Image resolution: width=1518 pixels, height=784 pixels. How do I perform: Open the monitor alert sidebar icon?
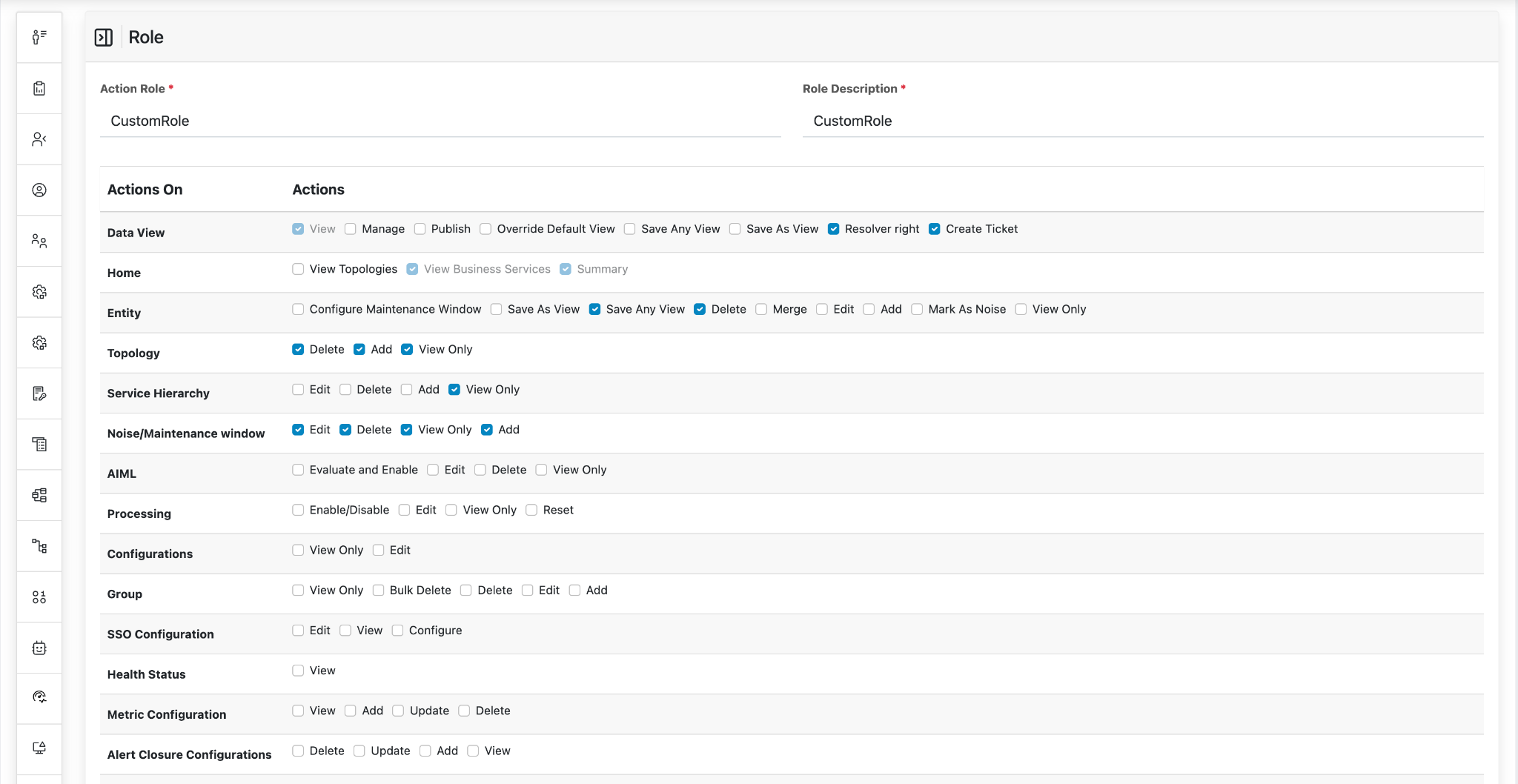pyautogui.click(x=39, y=748)
